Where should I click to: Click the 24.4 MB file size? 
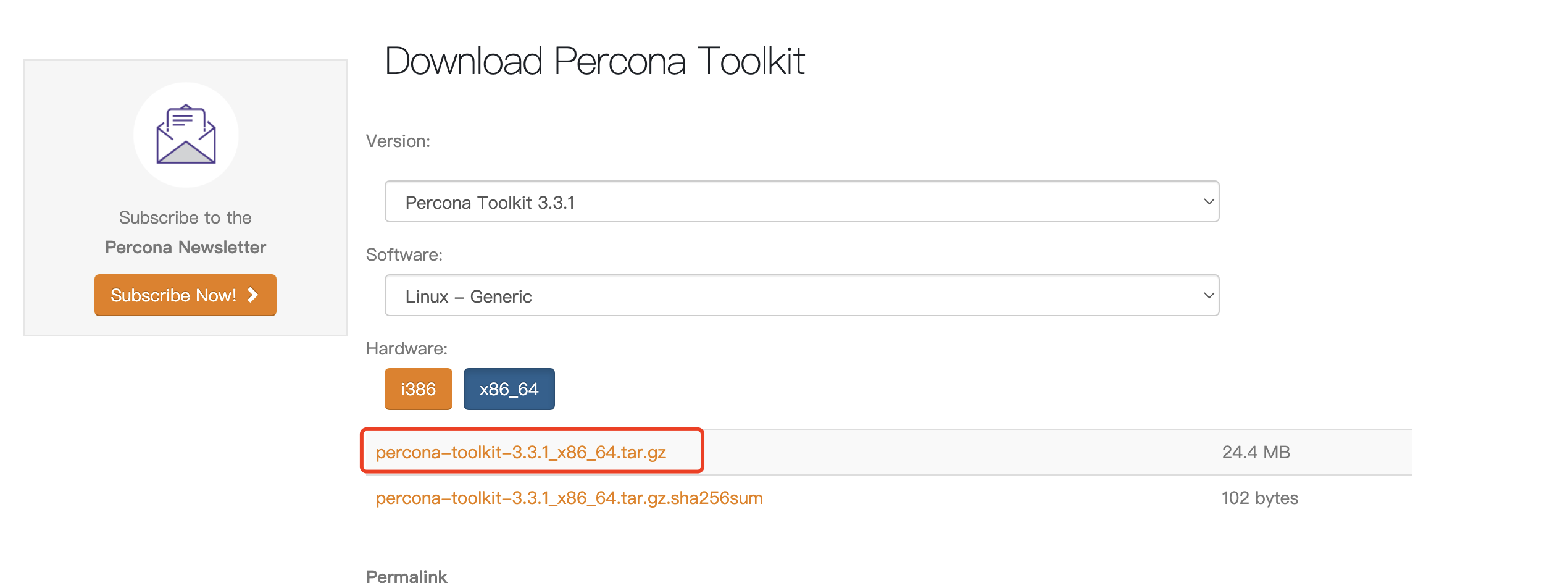[1256, 452]
